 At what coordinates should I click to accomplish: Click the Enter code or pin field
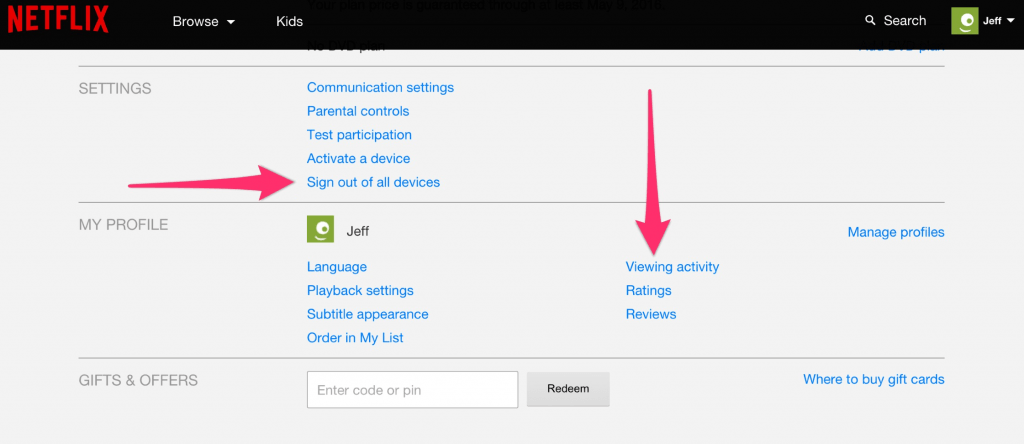[412, 390]
